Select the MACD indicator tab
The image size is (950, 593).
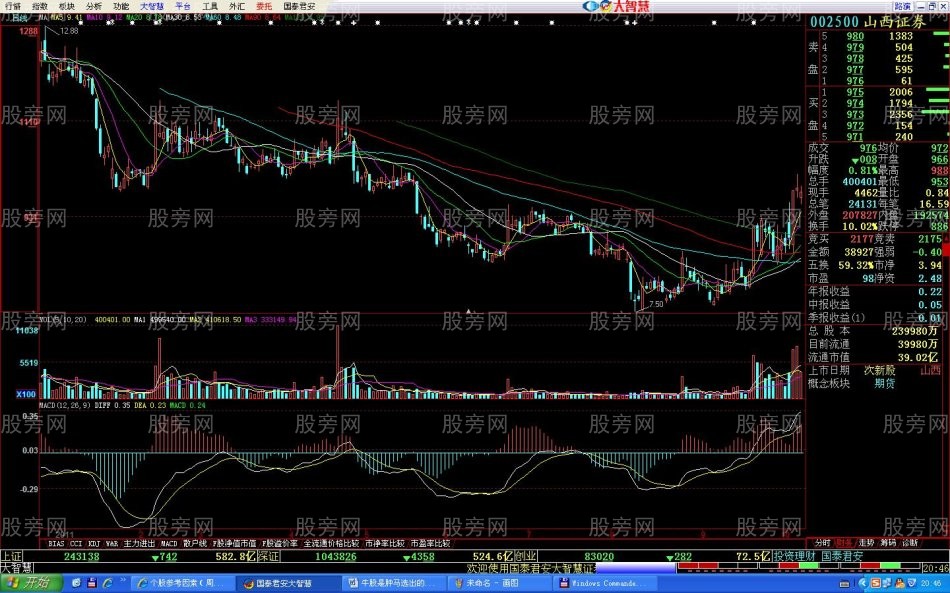click(169, 543)
